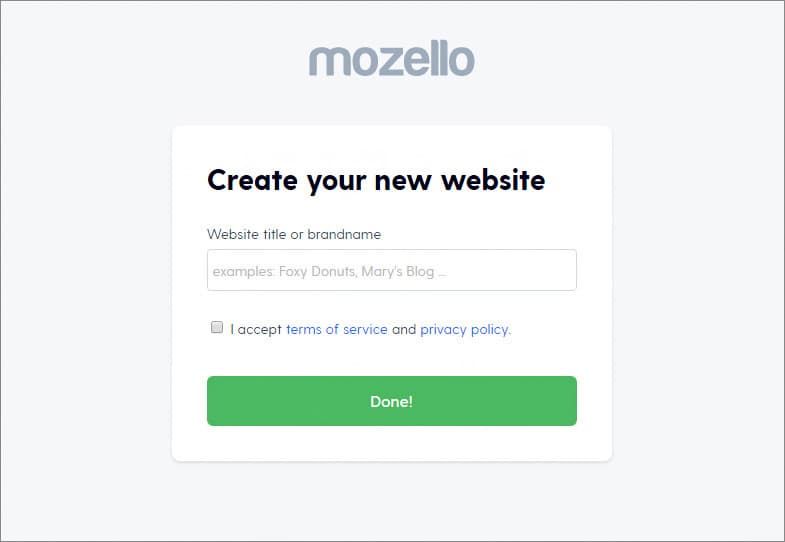
Task: Click the mozello logo at top
Action: [391, 61]
